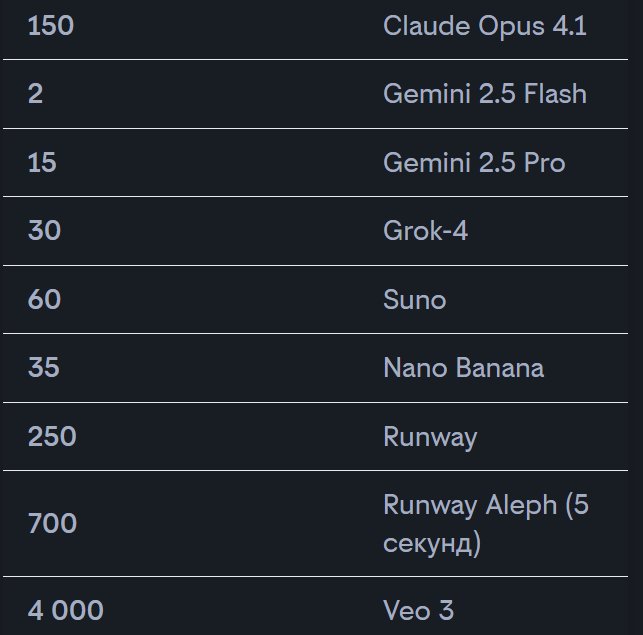Select the value 60 beside Suno

click(x=44, y=299)
